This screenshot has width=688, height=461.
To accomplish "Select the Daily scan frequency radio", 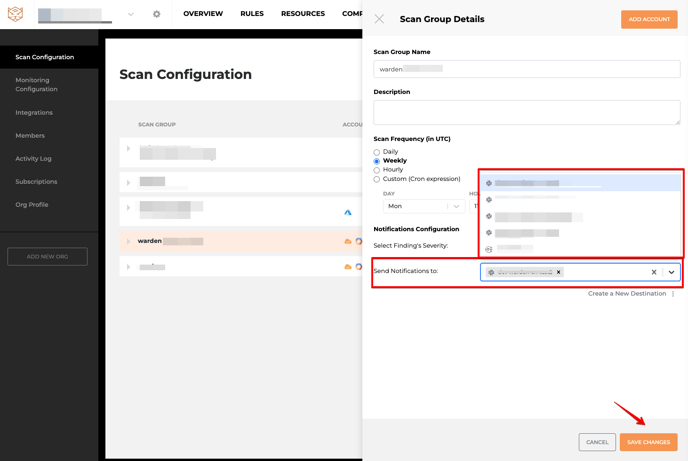I will pyautogui.click(x=376, y=152).
